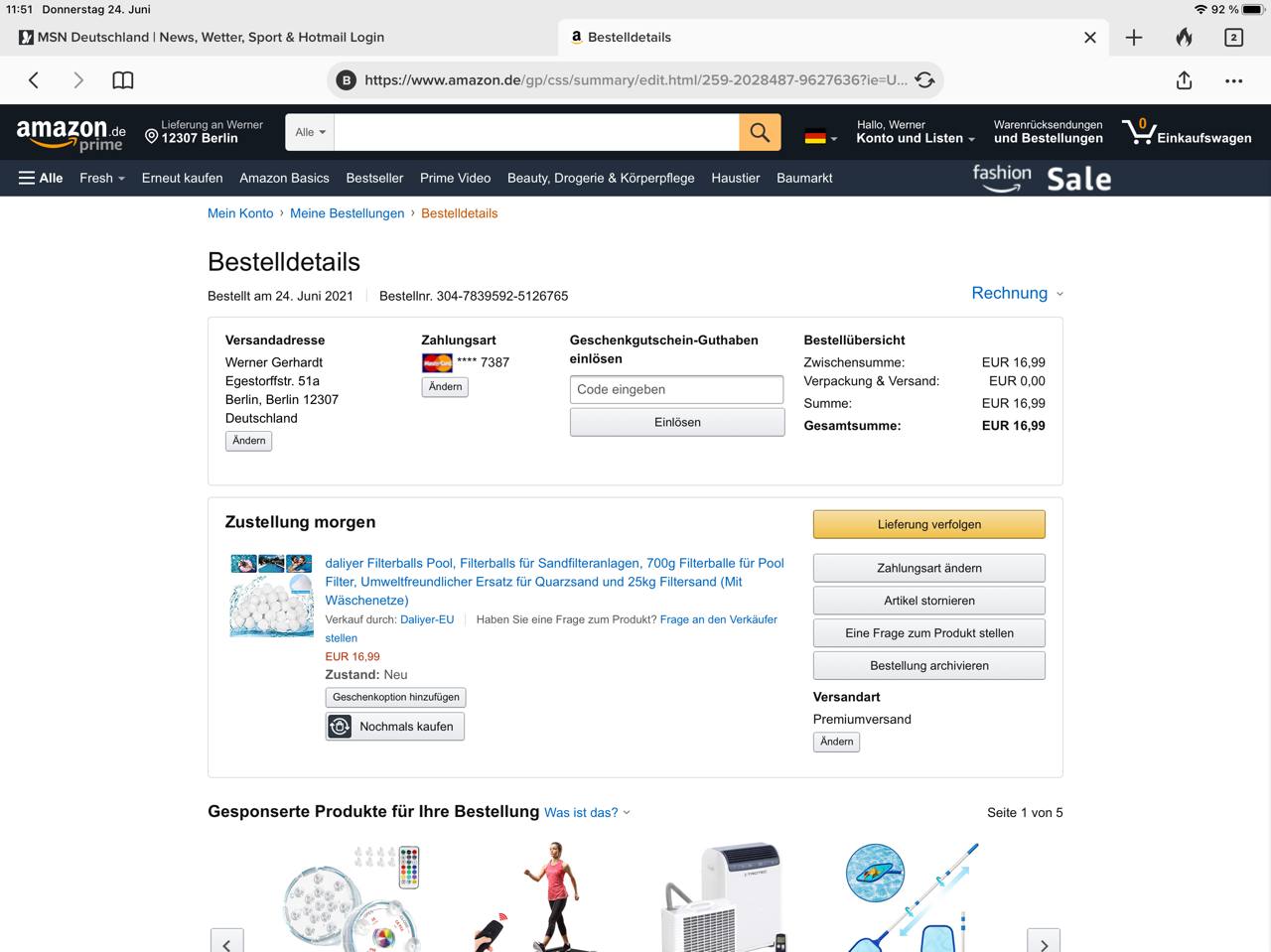Viewport: 1271px width, 952px height.
Task: Open the German flag language selector
Action: point(820,137)
